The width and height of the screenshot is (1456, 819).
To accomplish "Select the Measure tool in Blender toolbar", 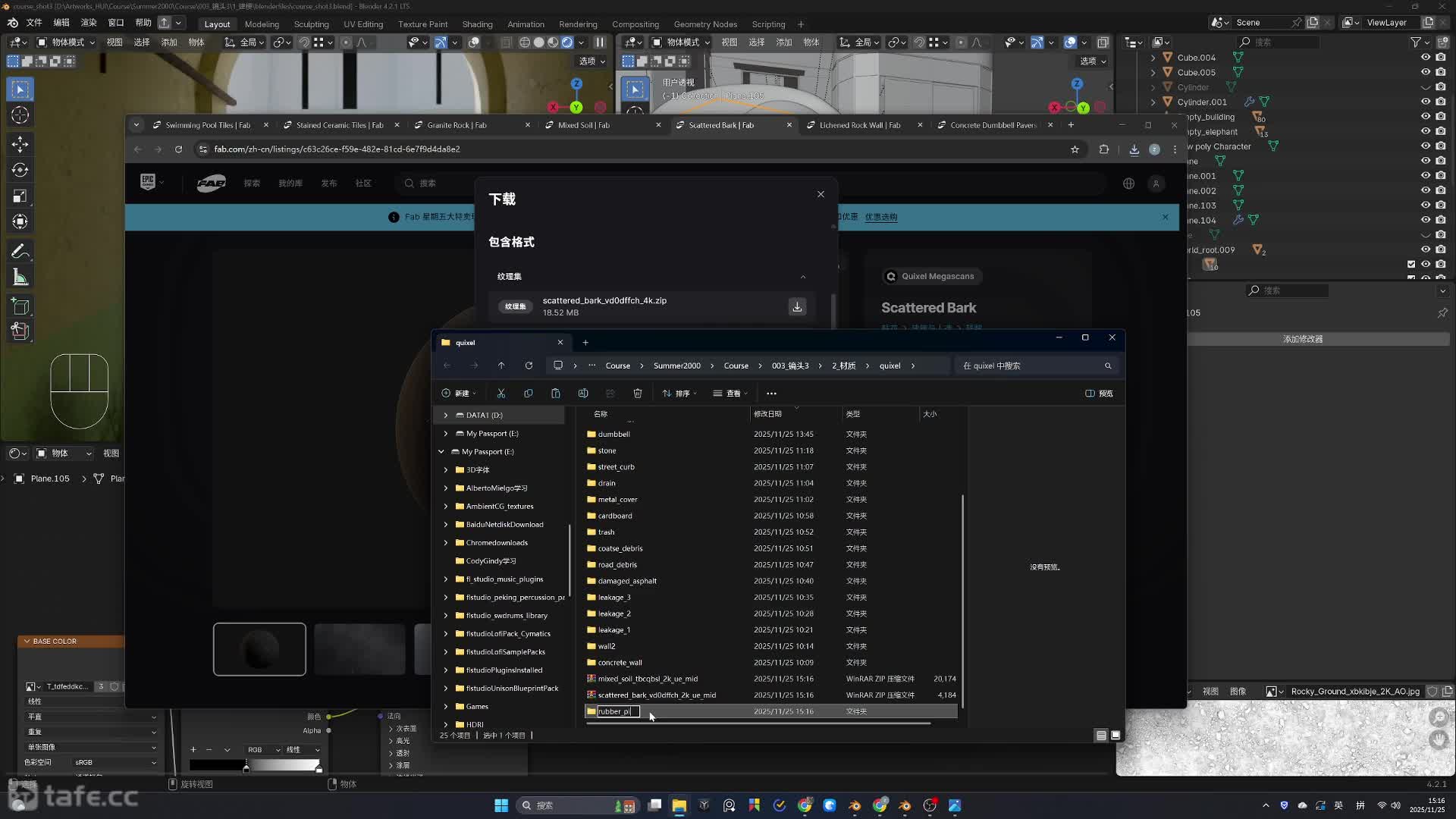I will tap(20, 278).
